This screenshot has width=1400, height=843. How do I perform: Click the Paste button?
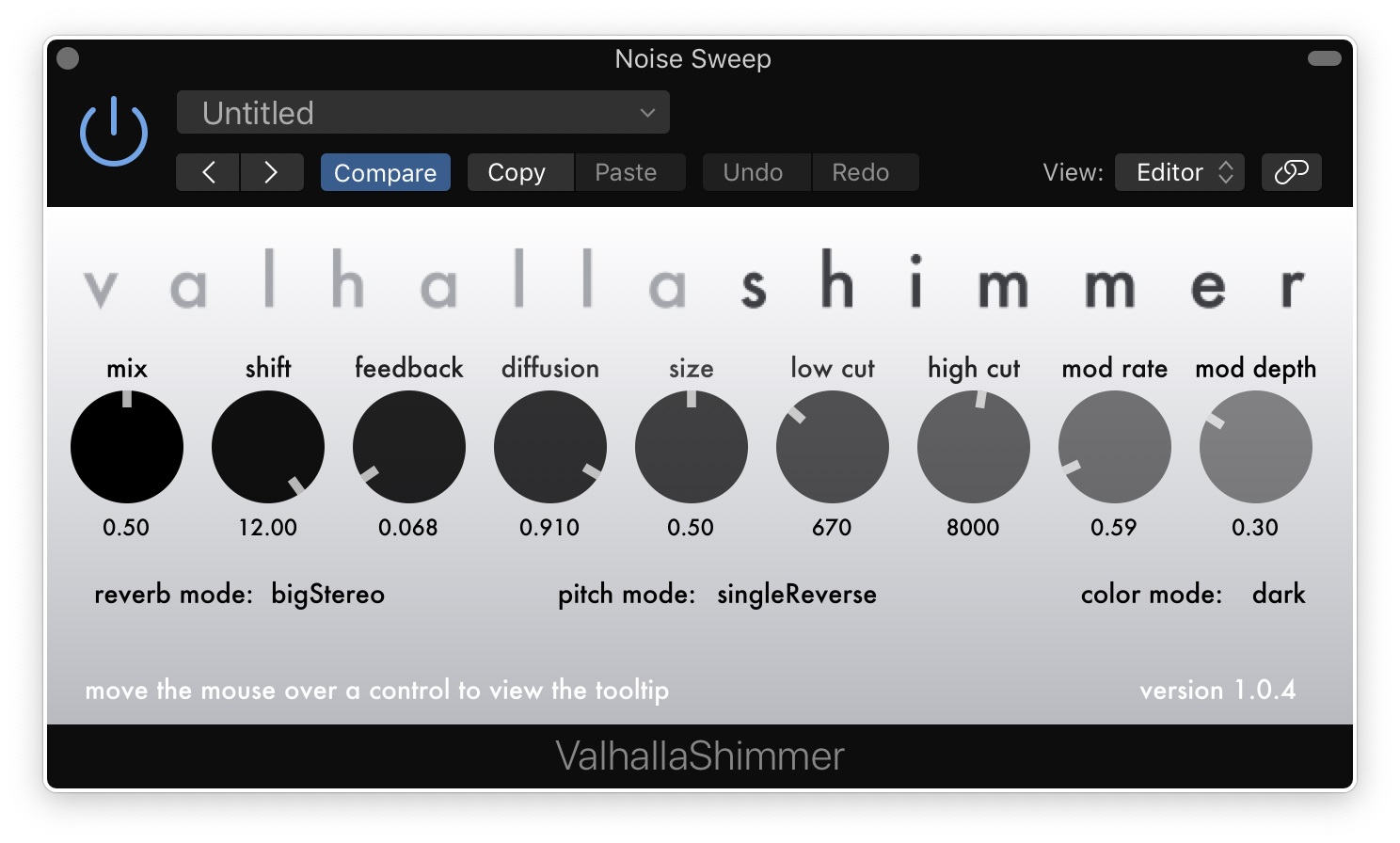click(629, 172)
